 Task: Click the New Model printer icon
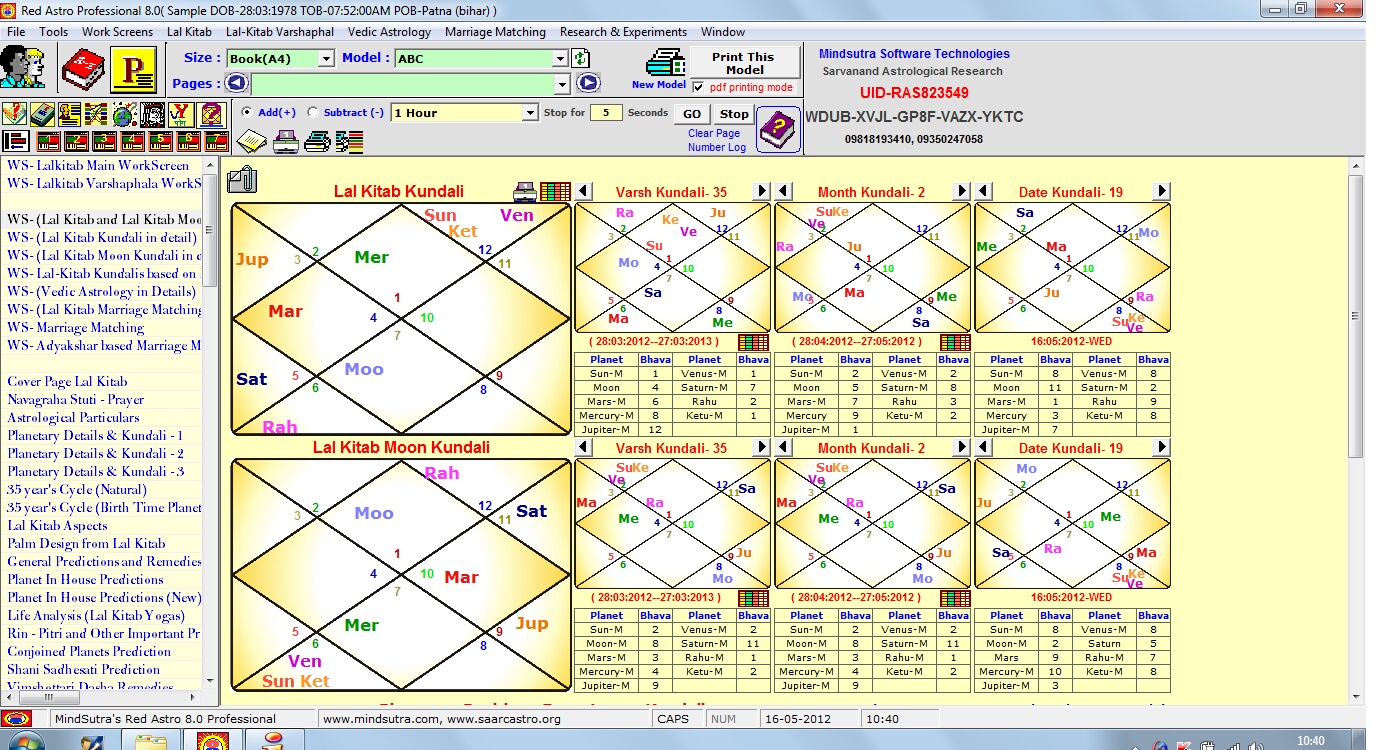click(665, 62)
